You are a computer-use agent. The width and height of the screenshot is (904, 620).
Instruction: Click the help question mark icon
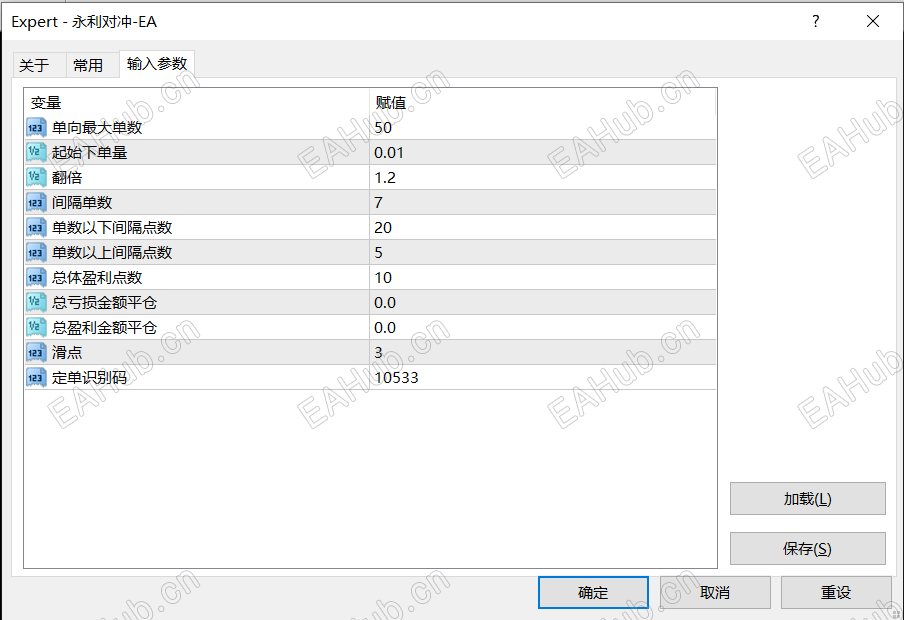pyautogui.click(x=815, y=21)
